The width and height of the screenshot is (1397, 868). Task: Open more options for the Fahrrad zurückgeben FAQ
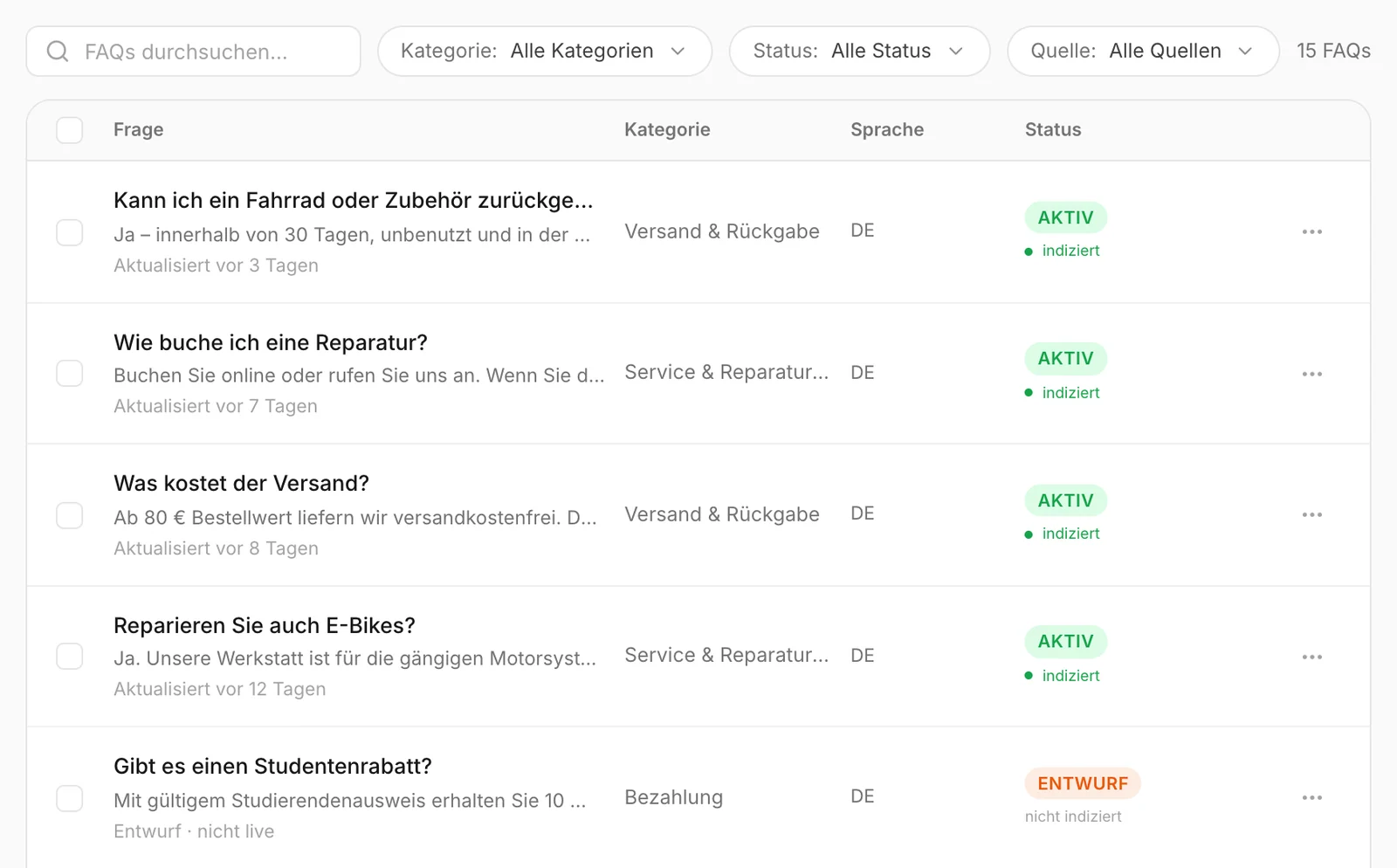click(x=1311, y=232)
